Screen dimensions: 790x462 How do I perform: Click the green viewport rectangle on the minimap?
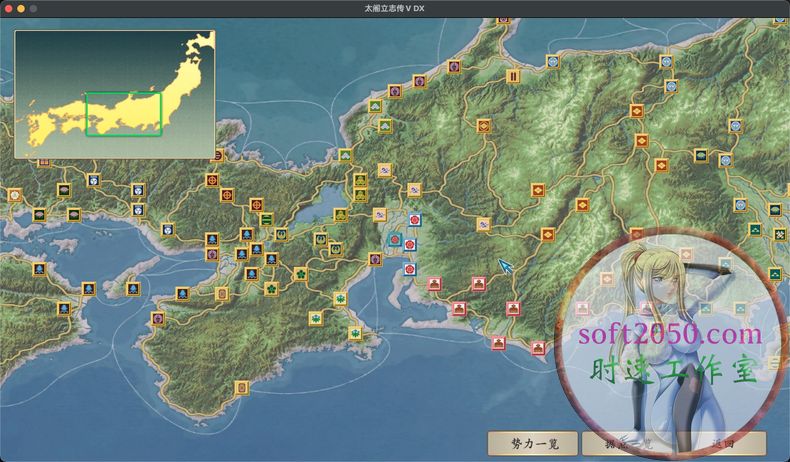123,114
